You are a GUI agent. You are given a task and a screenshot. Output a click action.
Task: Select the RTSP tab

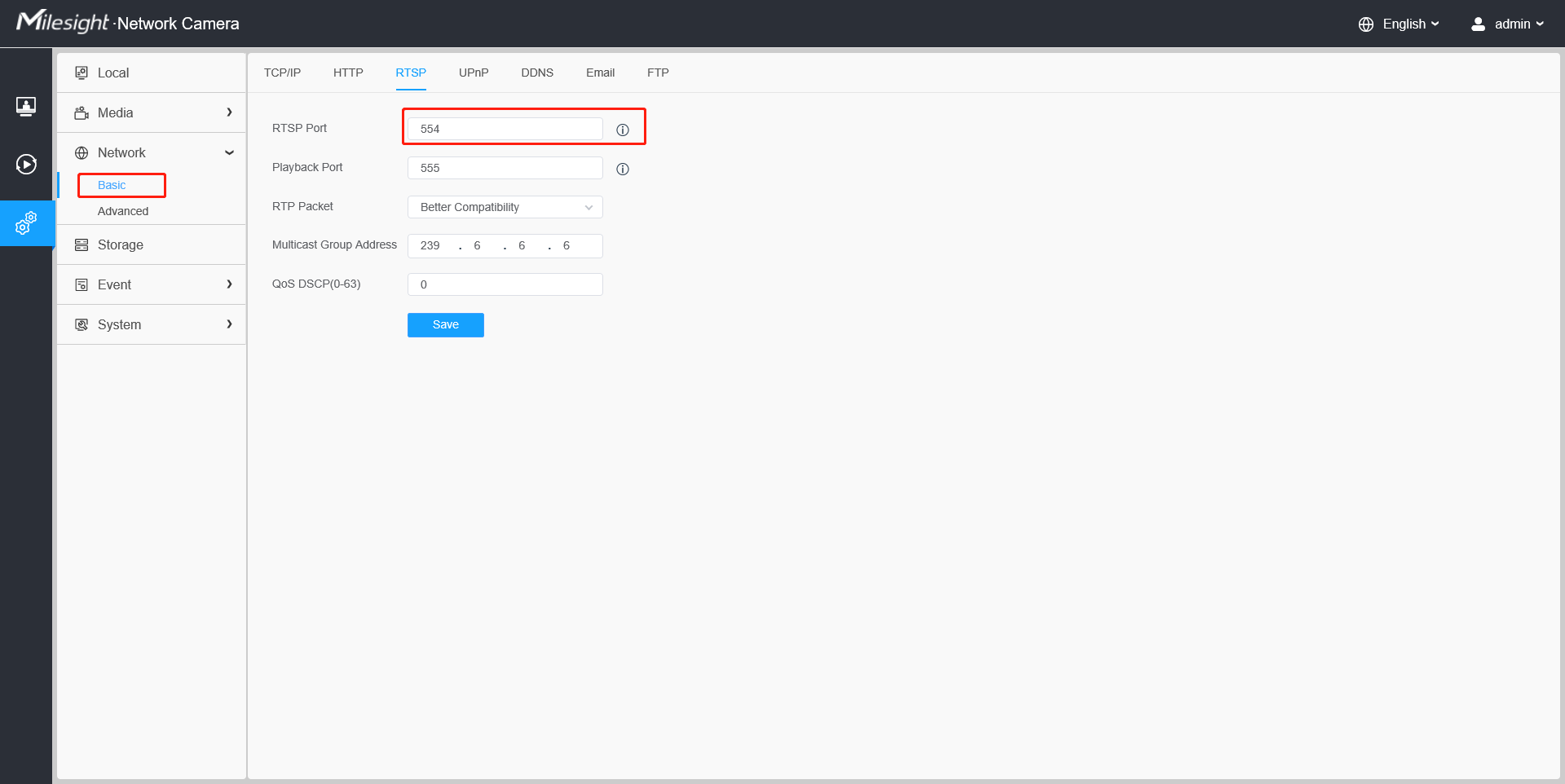pyautogui.click(x=411, y=73)
